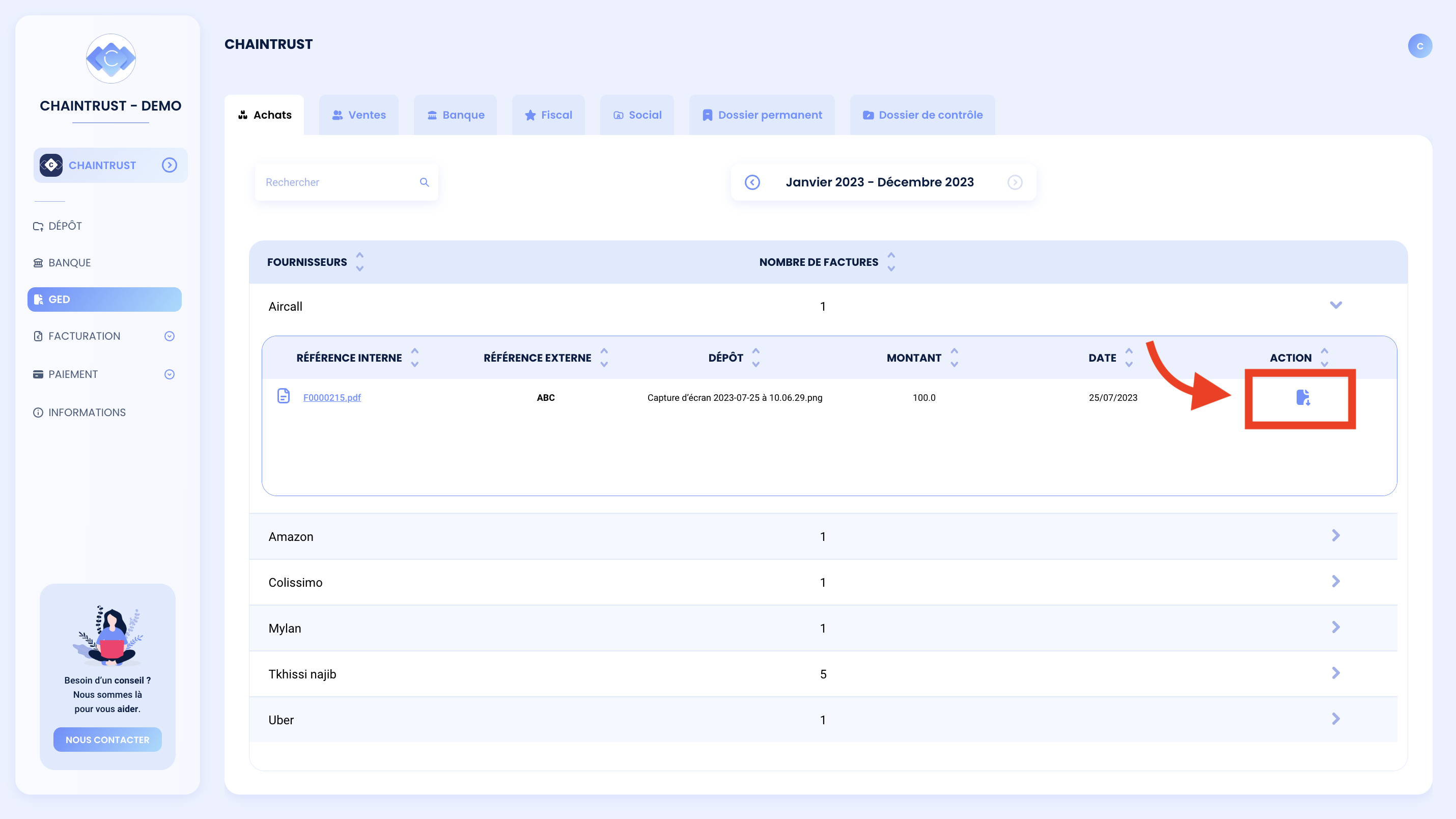The image size is (1456, 819).
Task: Click the Mylan supplier name
Action: click(x=285, y=629)
